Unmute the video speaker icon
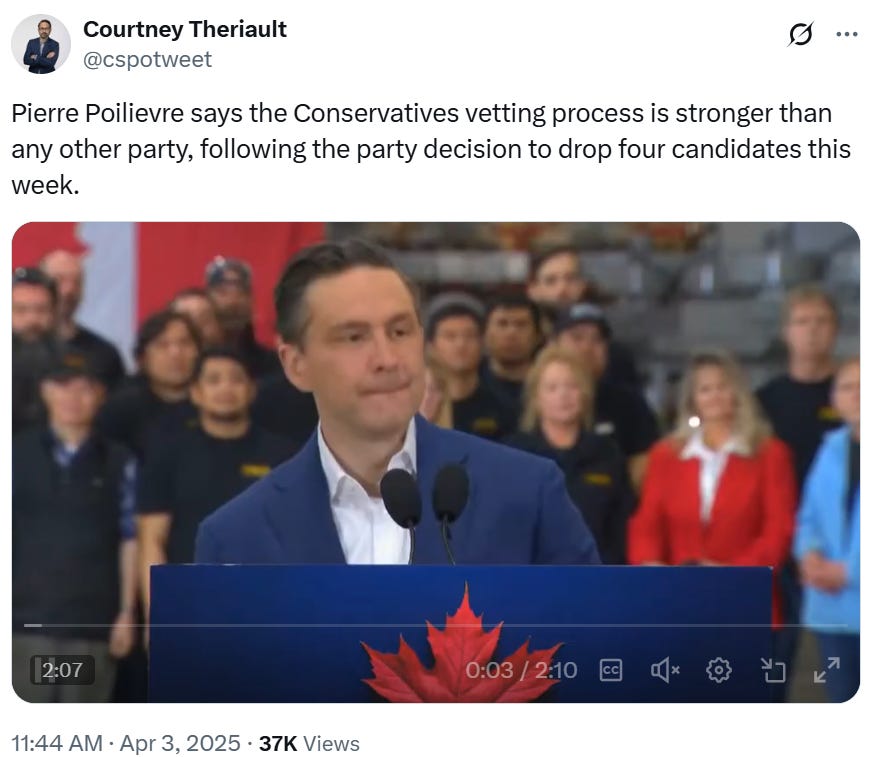This screenshot has height=757, width=873. [x=665, y=670]
